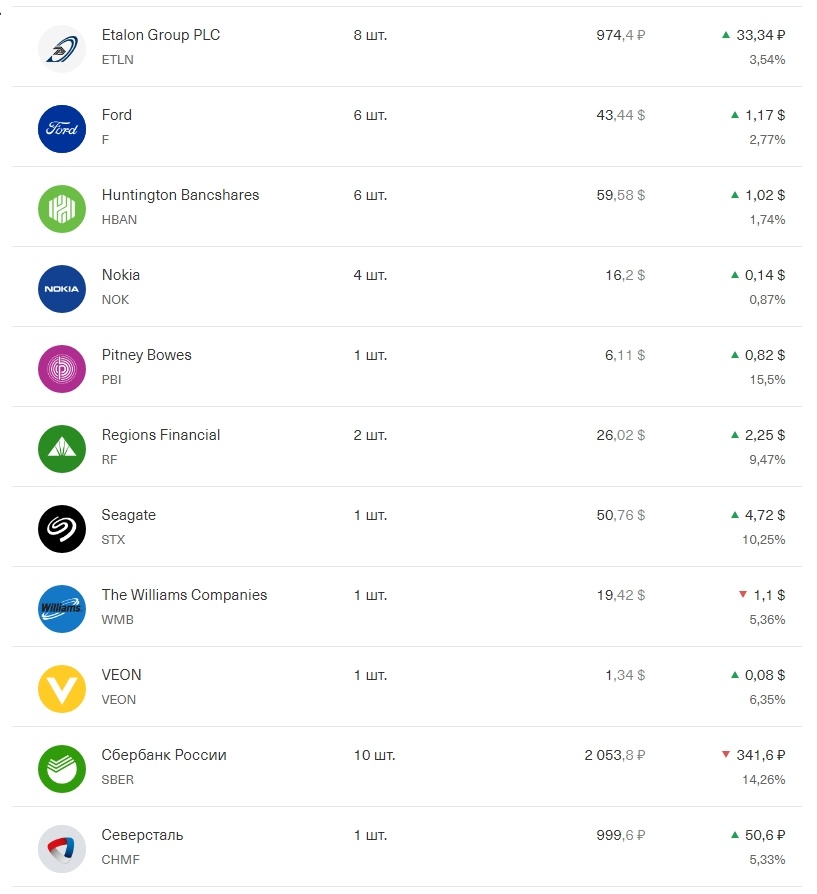
Task: Open the VEON yellow logo icon
Action: click(62, 689)
